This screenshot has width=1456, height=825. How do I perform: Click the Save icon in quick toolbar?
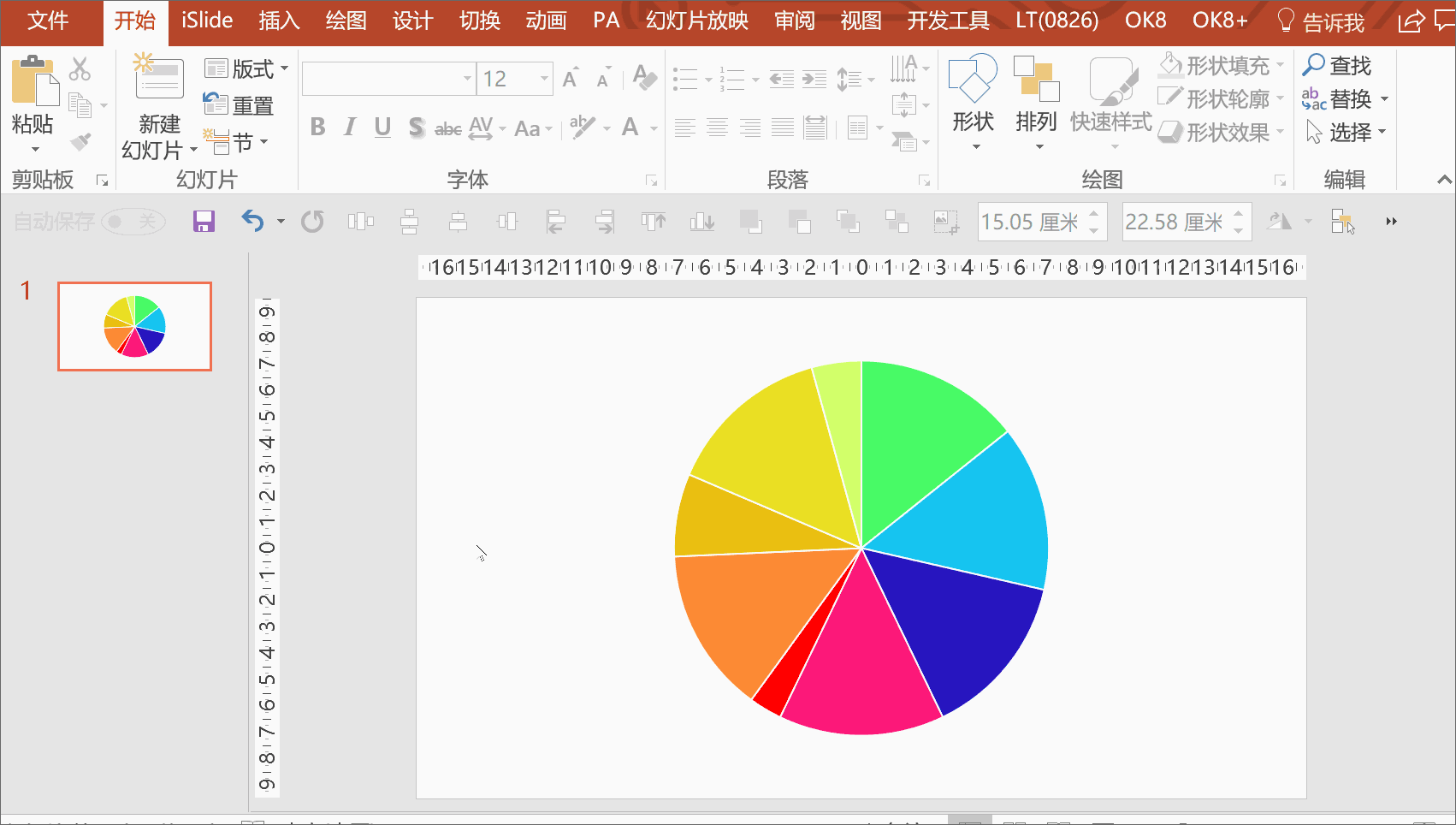pyautogui.click(x=204, y=222)
